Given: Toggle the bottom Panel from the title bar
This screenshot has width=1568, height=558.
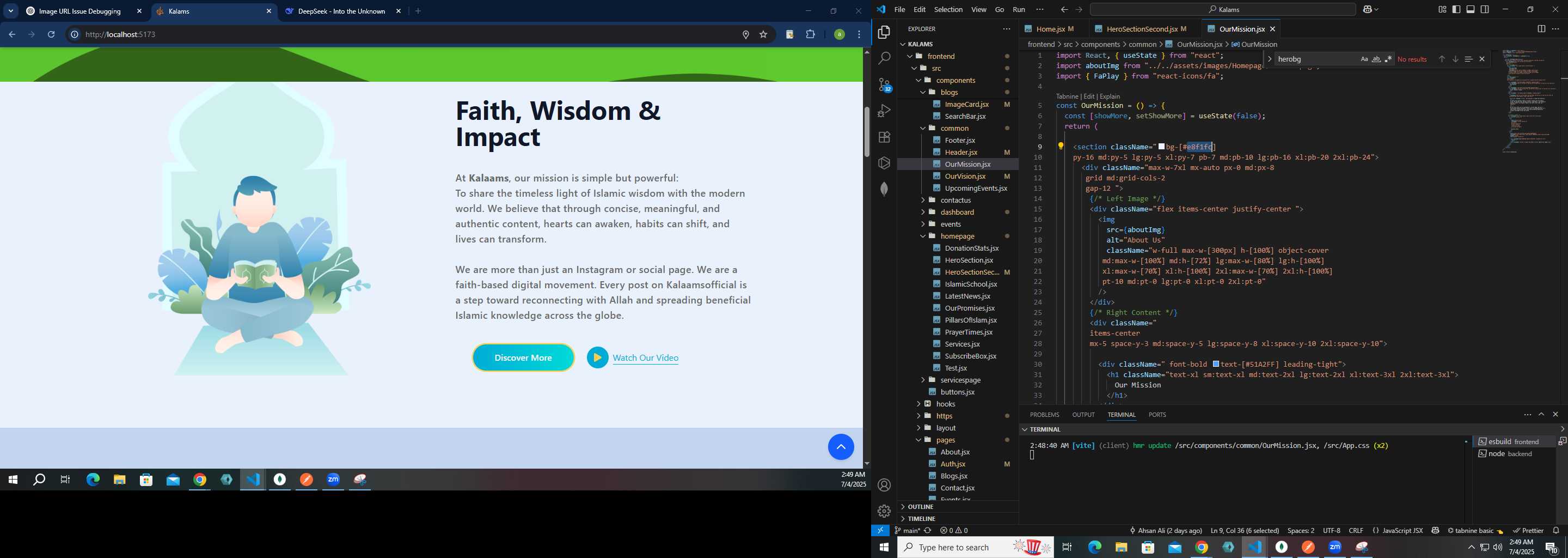Looking at the screenshot, I should pos(1470,10).
